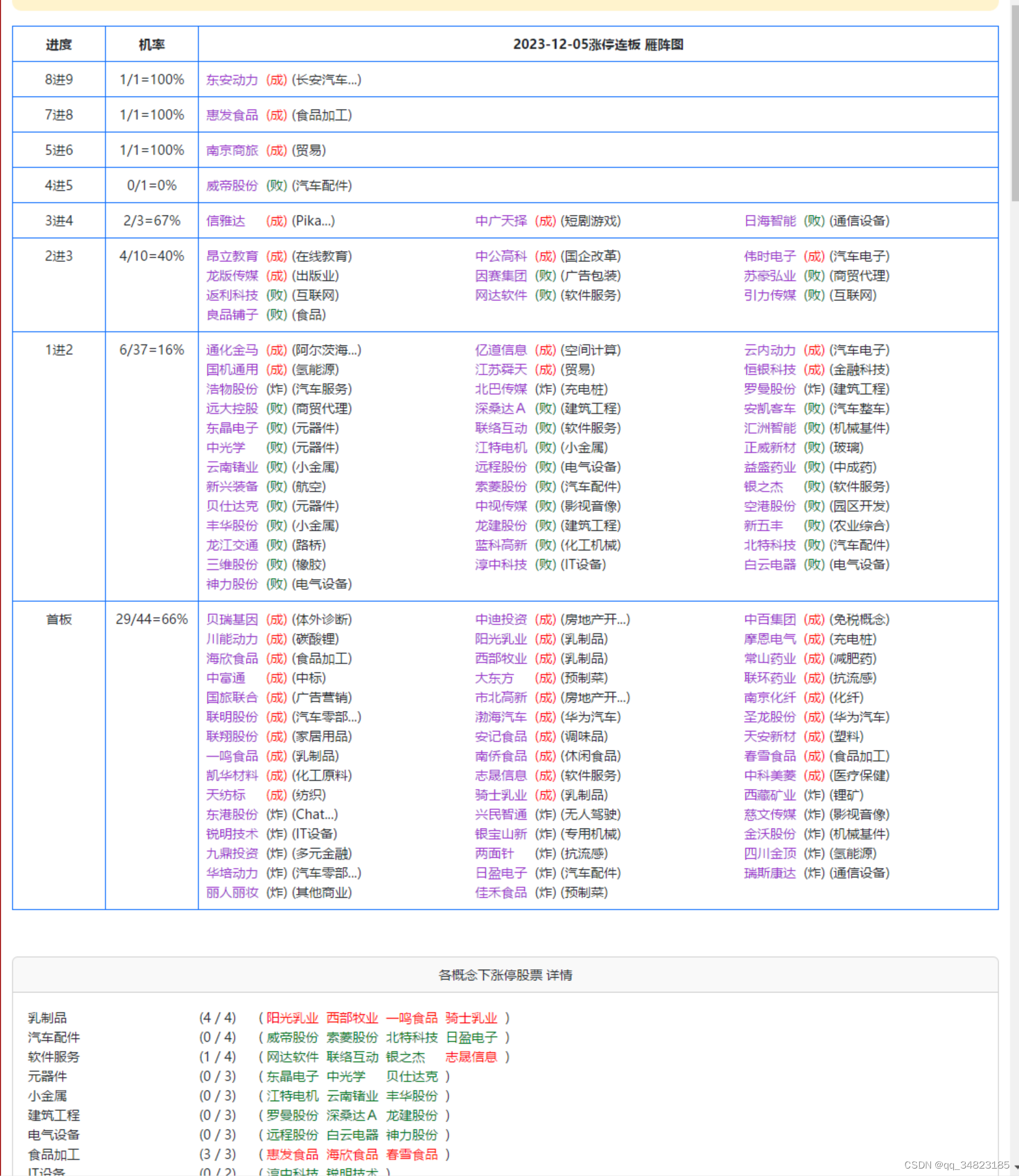Click the 机率 column header

pos(152,45)
